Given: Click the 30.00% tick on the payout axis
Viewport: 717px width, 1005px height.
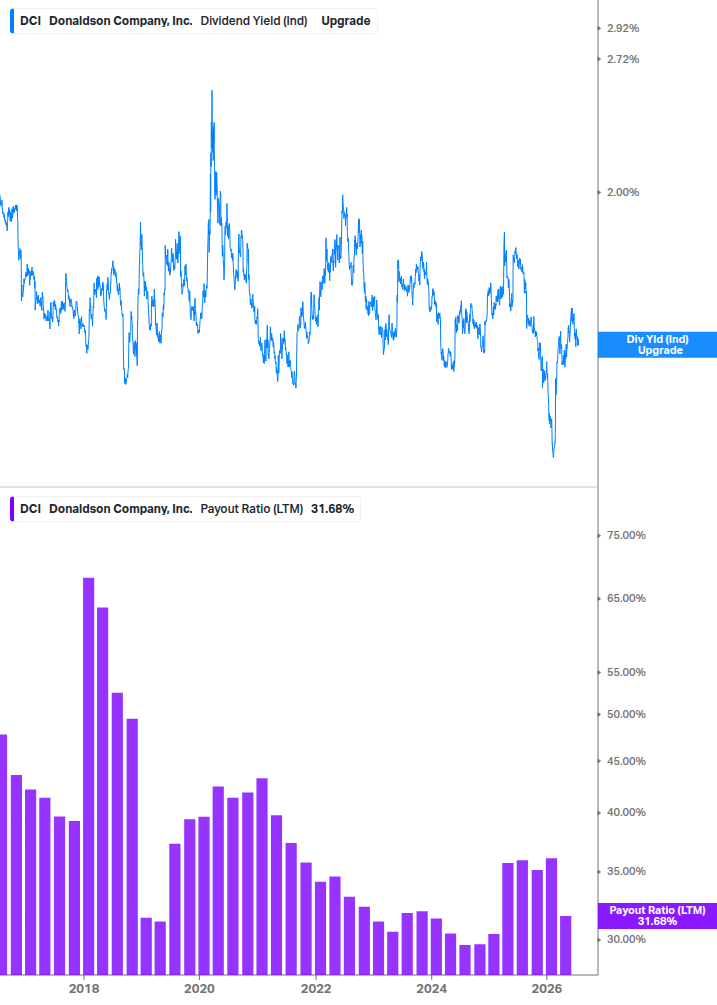Looking at the screenshot, I should pos(626,940).
